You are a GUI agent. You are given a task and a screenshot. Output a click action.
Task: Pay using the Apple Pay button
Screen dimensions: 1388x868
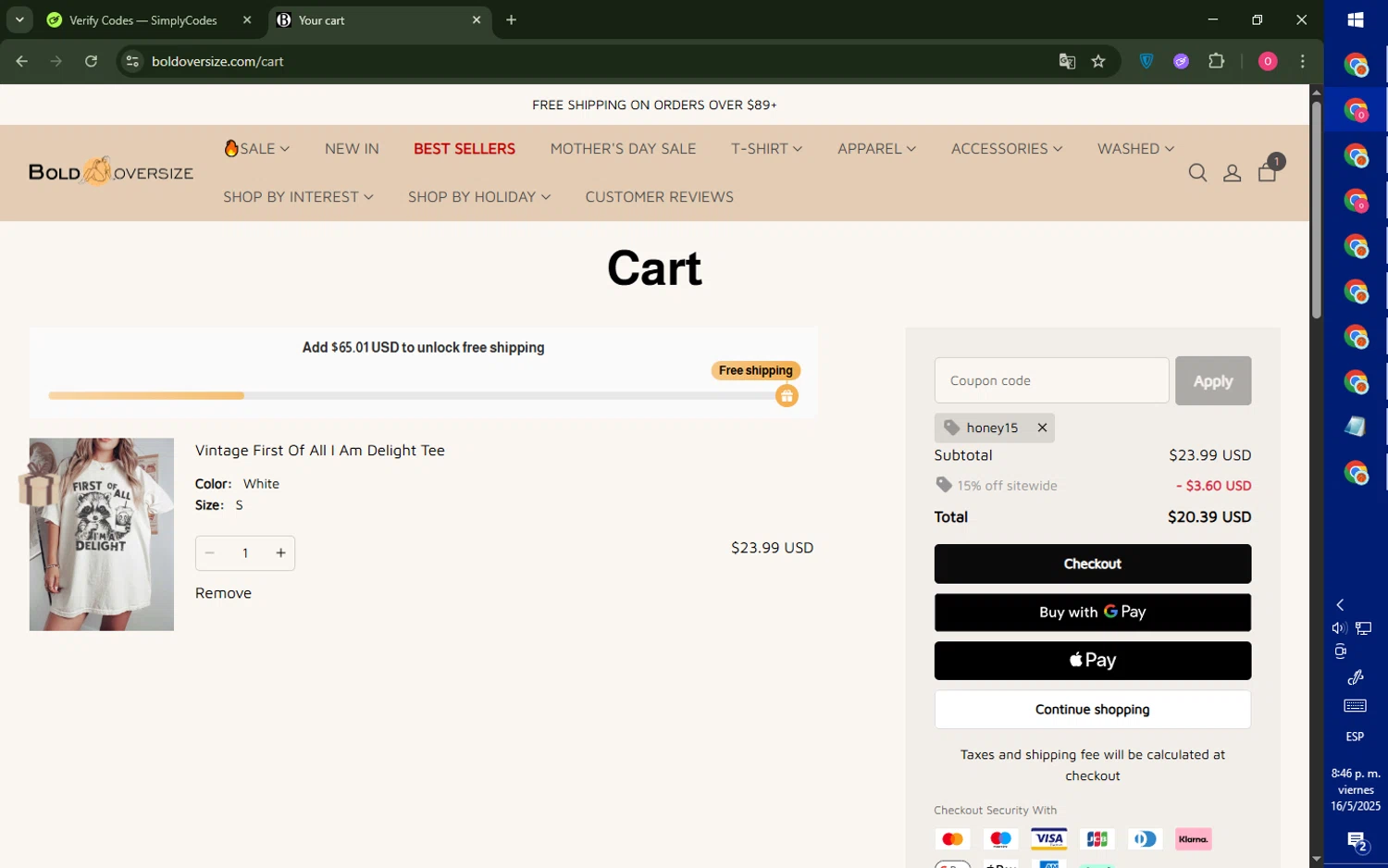[1093, 661]
